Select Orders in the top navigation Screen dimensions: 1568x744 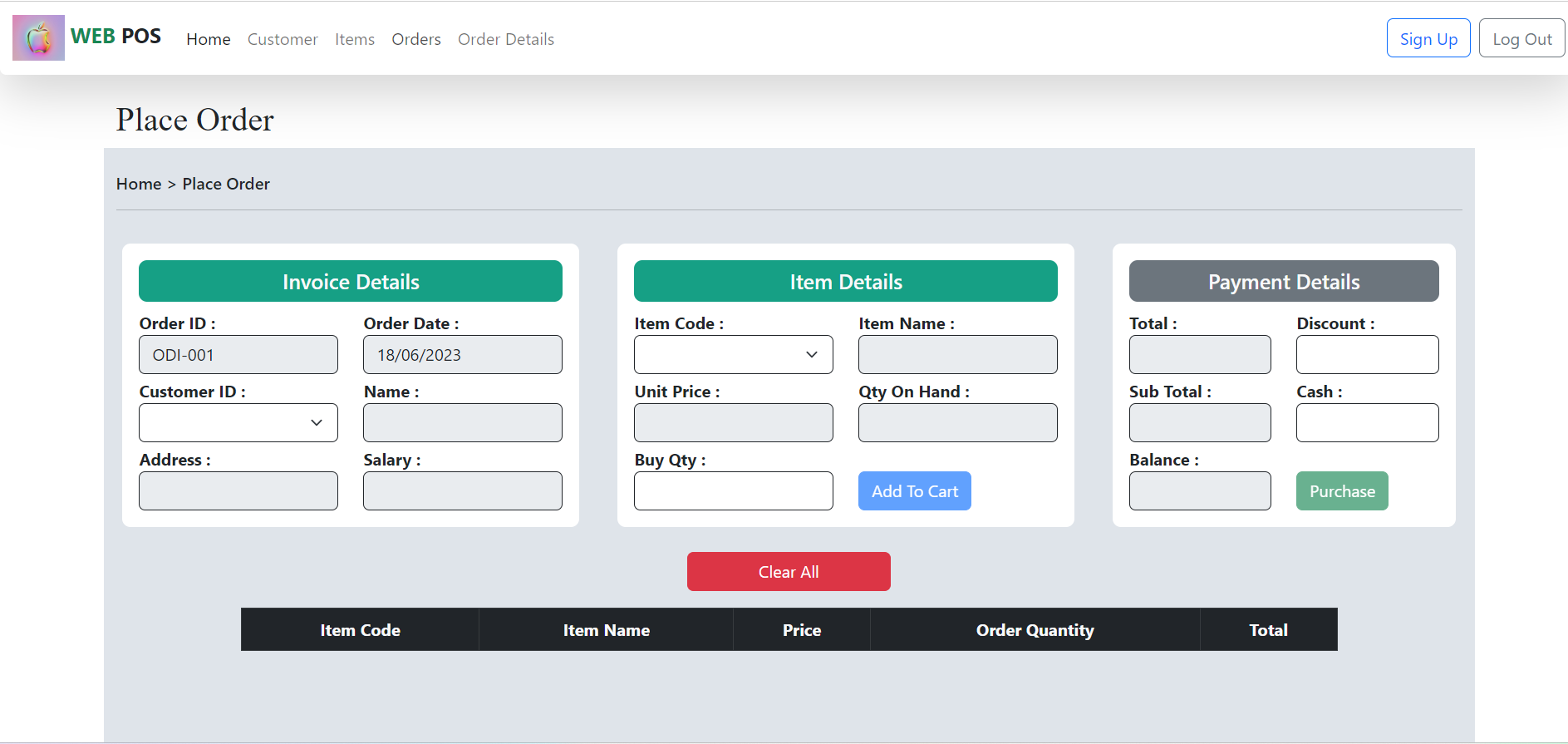click(415, 39)
